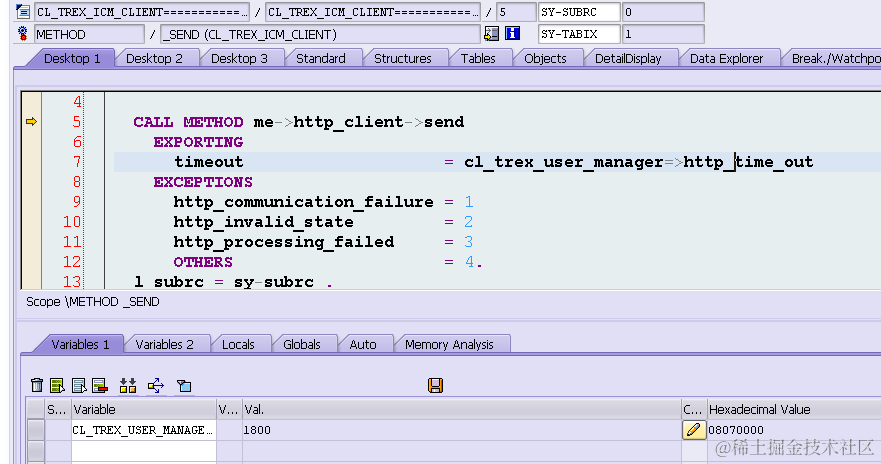Viewport: 881px width, 464px height.
Task: Click the C... change column header
Action: point(693,410)
